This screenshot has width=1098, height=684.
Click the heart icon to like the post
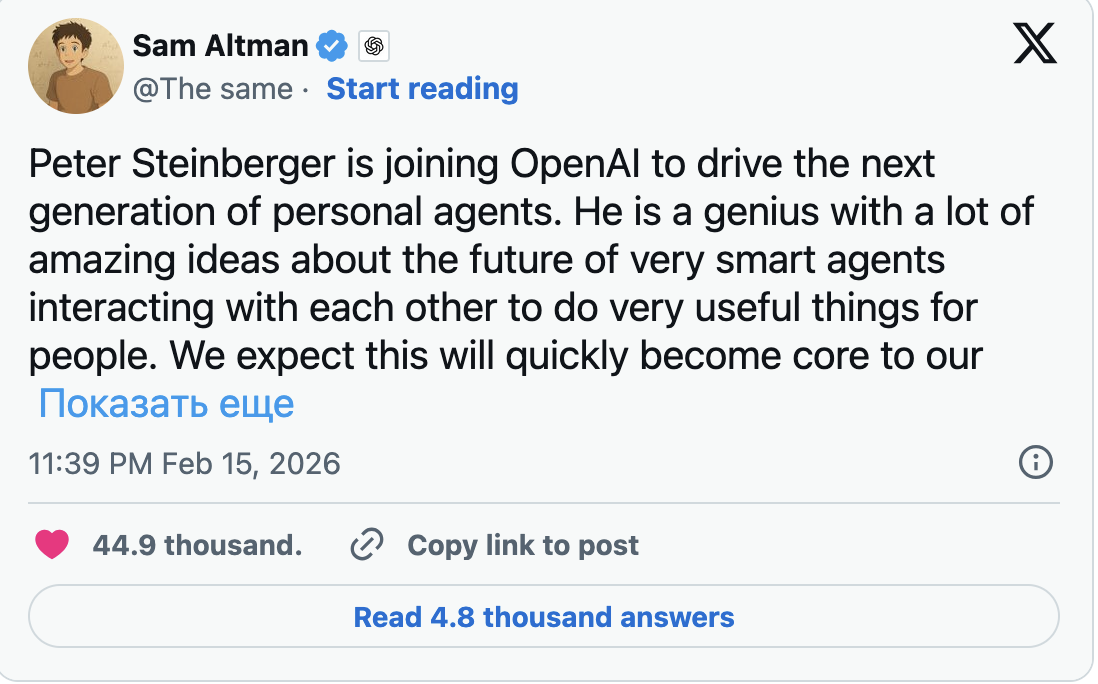[x=52, y=545]
